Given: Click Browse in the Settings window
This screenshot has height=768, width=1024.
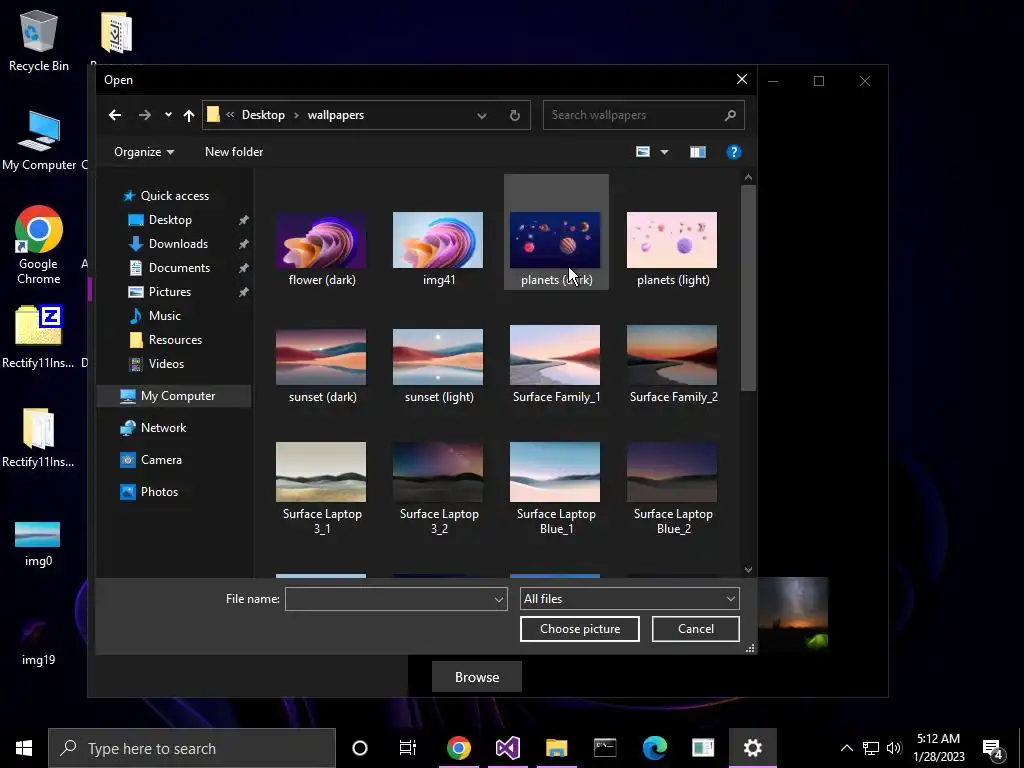Looking at the screenshot, I should pos(477,677).
